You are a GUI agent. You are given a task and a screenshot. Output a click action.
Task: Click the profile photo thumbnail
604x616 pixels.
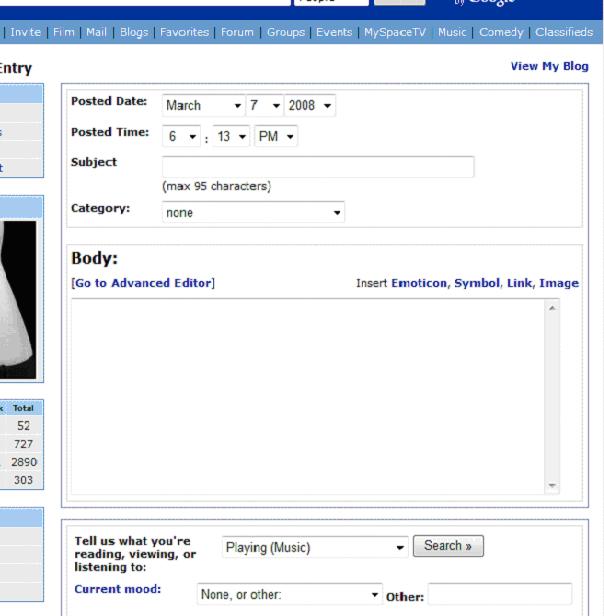pos(18,300)
